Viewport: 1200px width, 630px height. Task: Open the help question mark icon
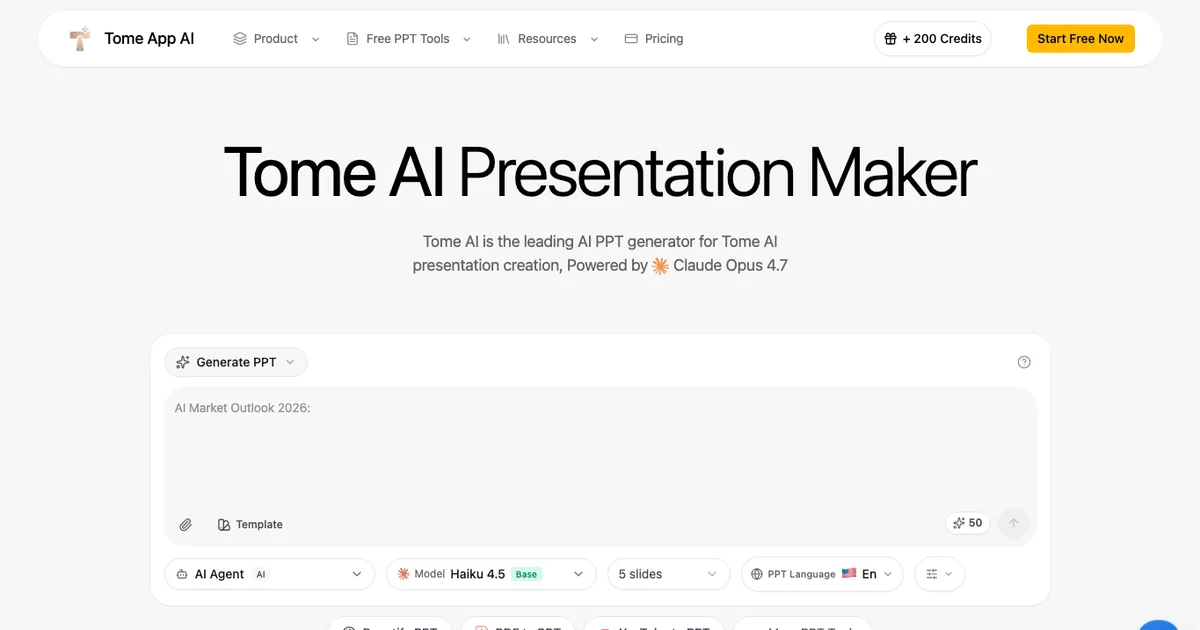coord(1024,362)
